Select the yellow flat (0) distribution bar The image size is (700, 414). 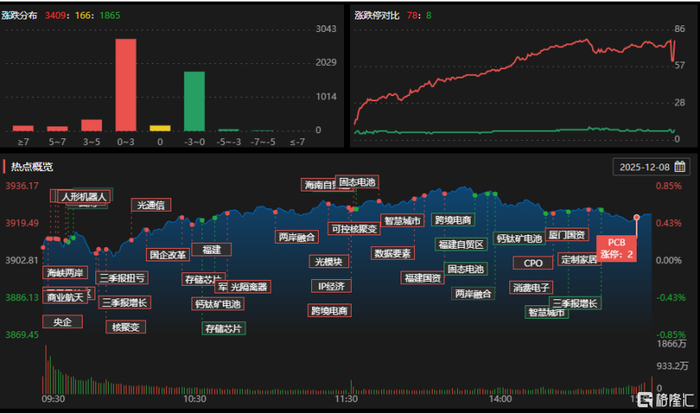pyautogui.click(x=160, y=128)
